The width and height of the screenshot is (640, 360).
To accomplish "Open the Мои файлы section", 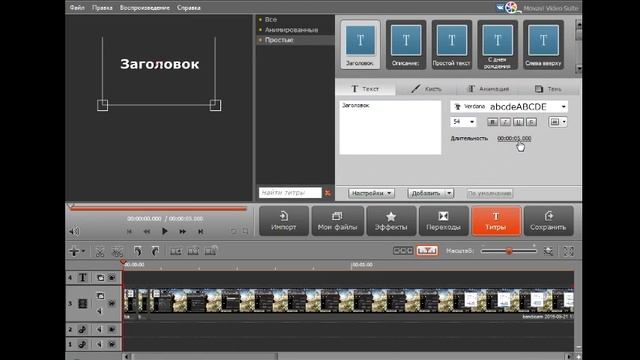I will click(x=338, y=221).
